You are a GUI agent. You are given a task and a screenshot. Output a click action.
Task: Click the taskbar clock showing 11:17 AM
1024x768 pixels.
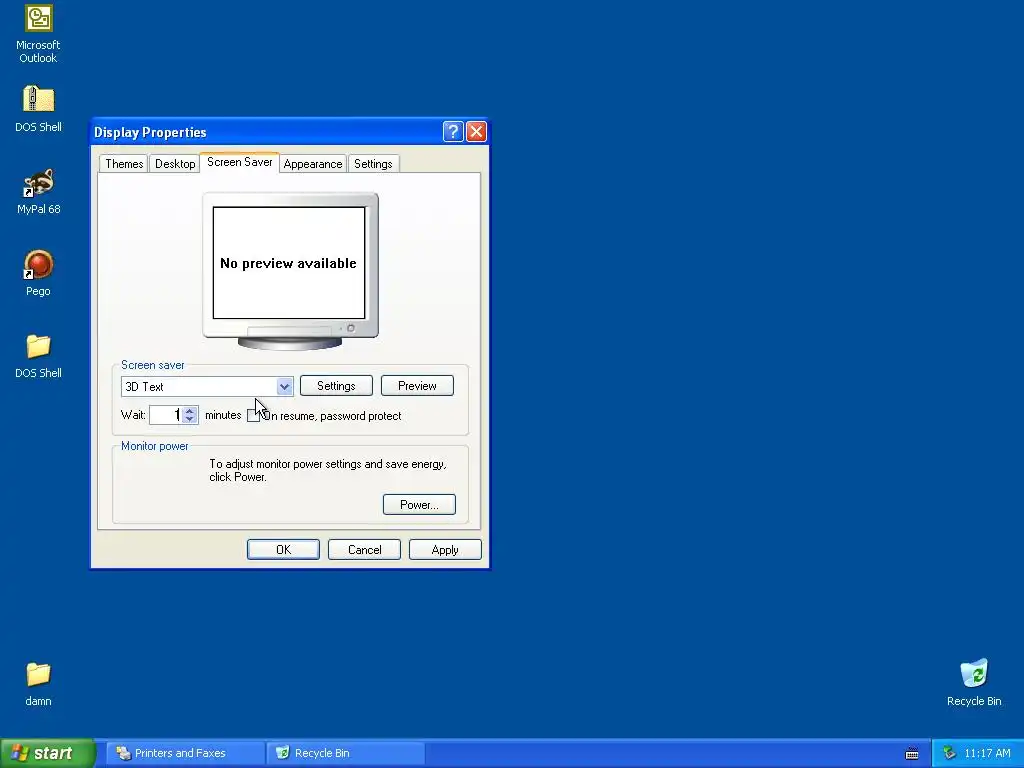click(987, 754)
